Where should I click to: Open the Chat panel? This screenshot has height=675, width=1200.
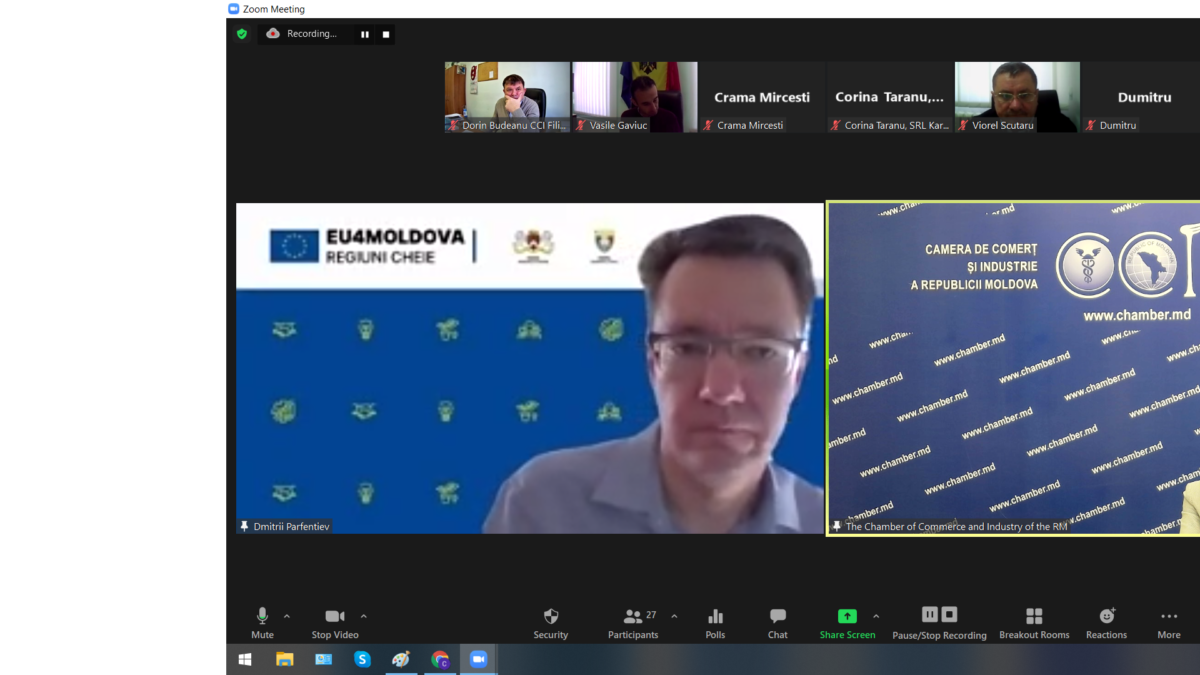point(778,622)
